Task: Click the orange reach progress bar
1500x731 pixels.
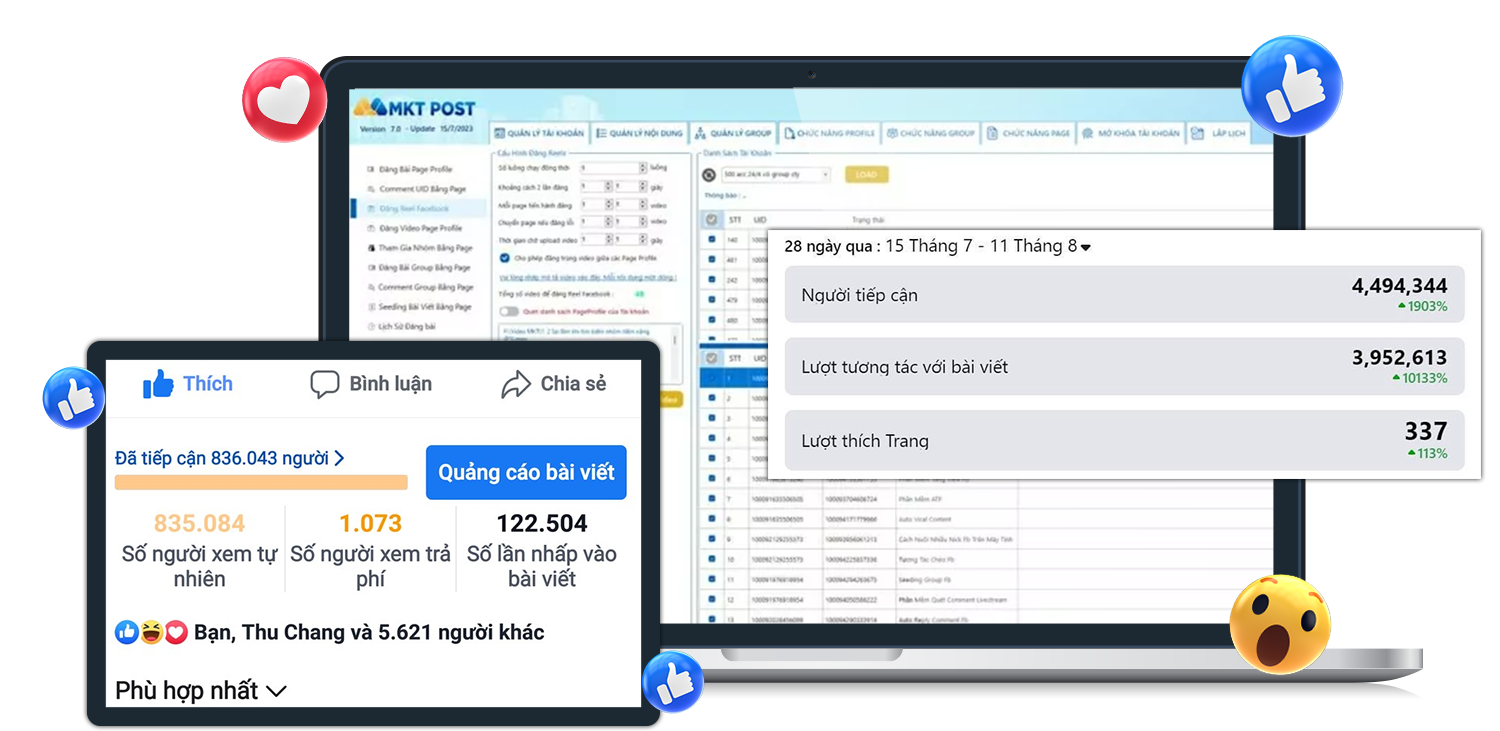Action: point(261,482)
